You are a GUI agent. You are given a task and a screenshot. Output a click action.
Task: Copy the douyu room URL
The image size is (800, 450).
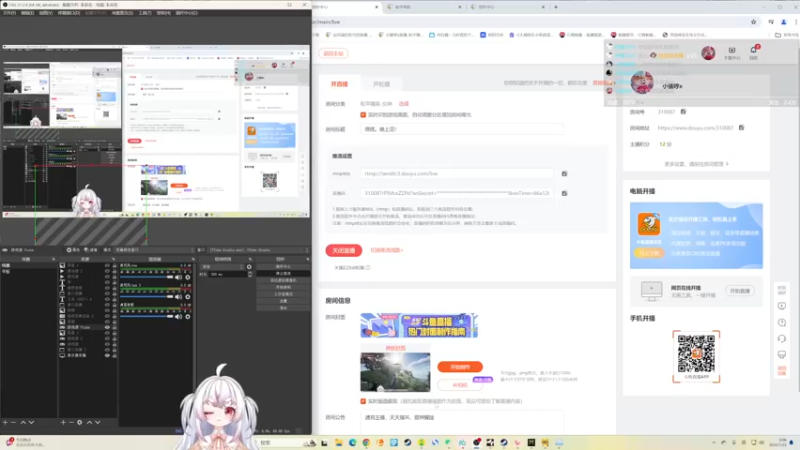point(741,128)
